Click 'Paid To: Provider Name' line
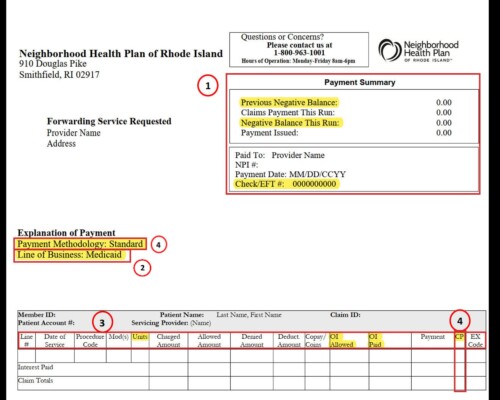The width and height of the screenshot is (500, 400). (280, 155)
